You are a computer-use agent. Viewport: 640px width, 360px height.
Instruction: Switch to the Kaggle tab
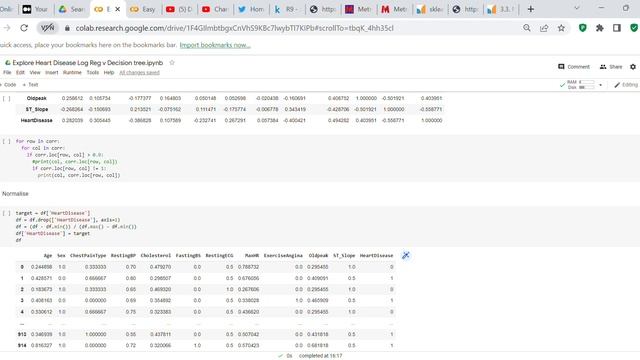[x=287, y=9]
